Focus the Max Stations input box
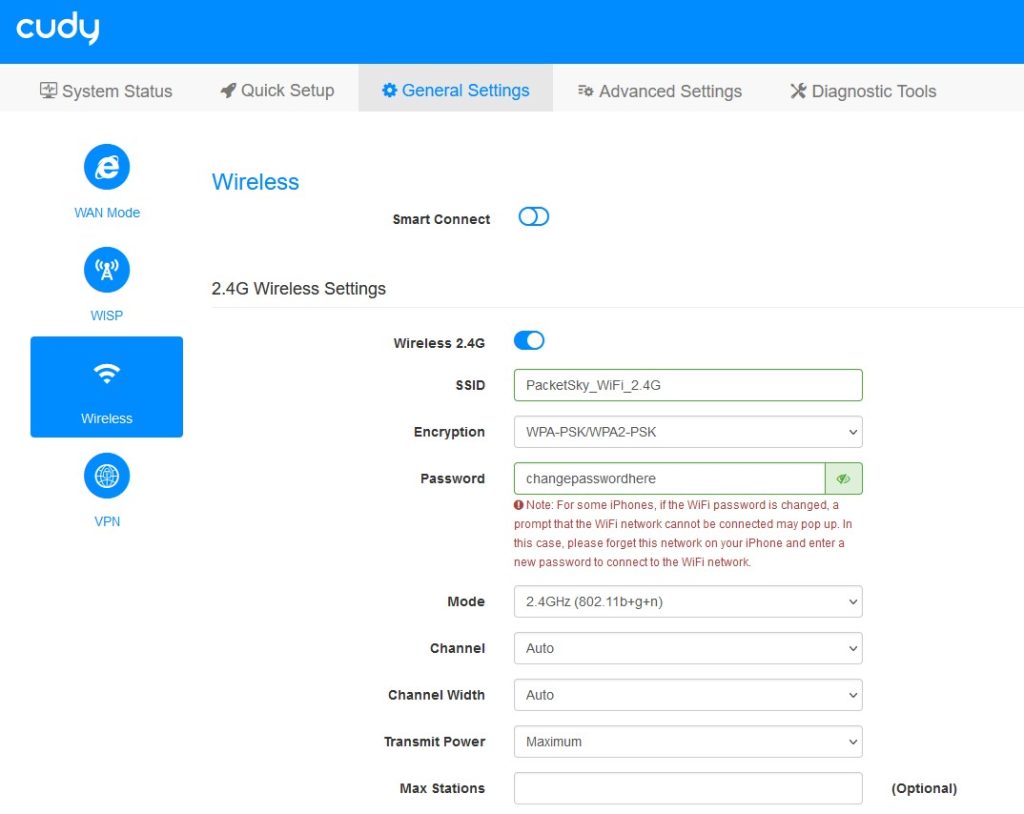Screen dimensions: 1024x814 [x=688, y=789]
